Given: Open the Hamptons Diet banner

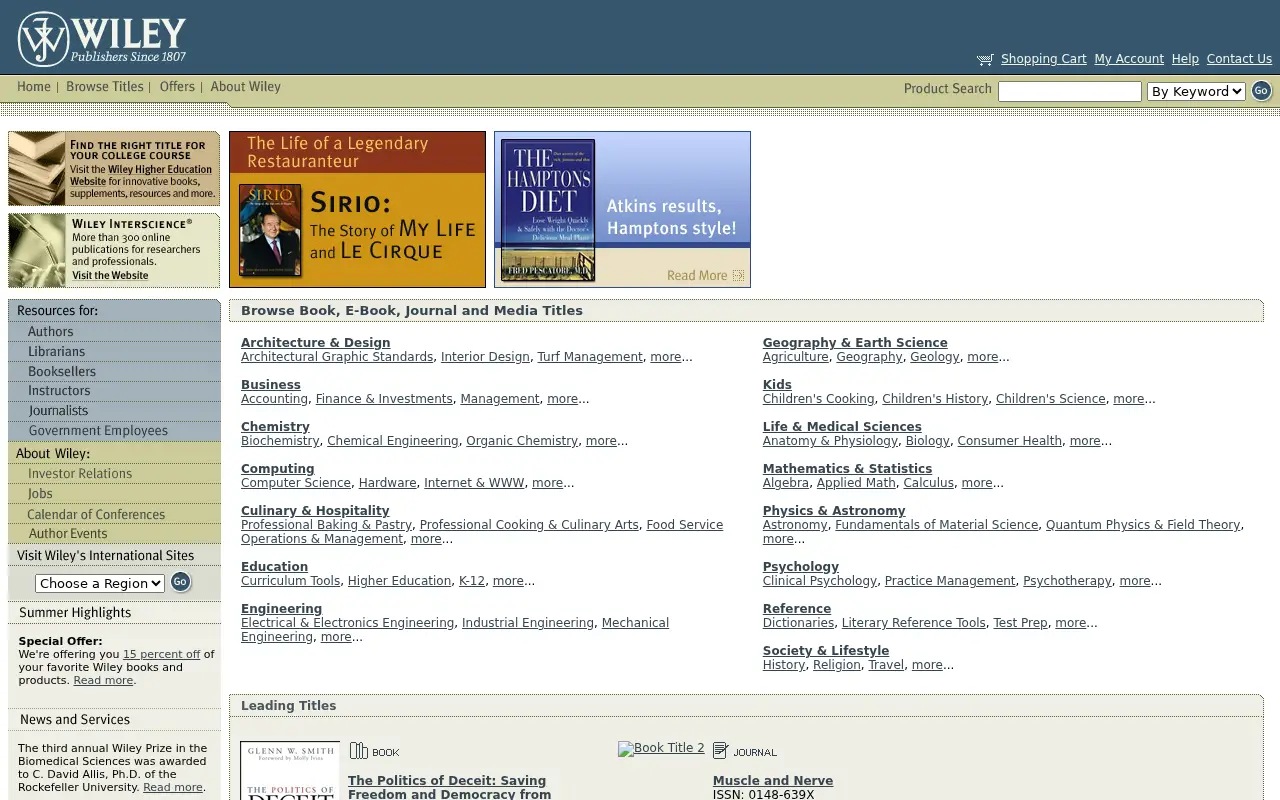Looking at the screenshot, I should click(x=622, y=209).
